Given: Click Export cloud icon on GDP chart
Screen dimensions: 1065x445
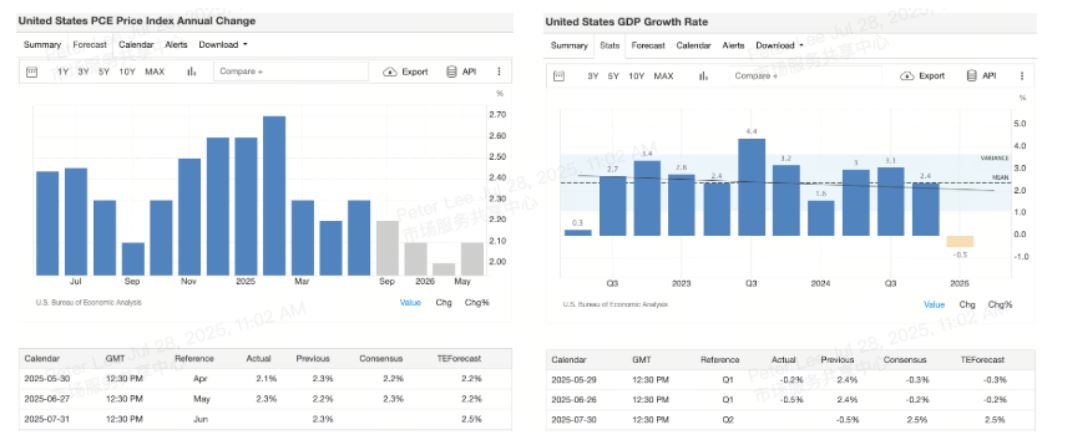Looking at the screenshot, I should point(907,76).
